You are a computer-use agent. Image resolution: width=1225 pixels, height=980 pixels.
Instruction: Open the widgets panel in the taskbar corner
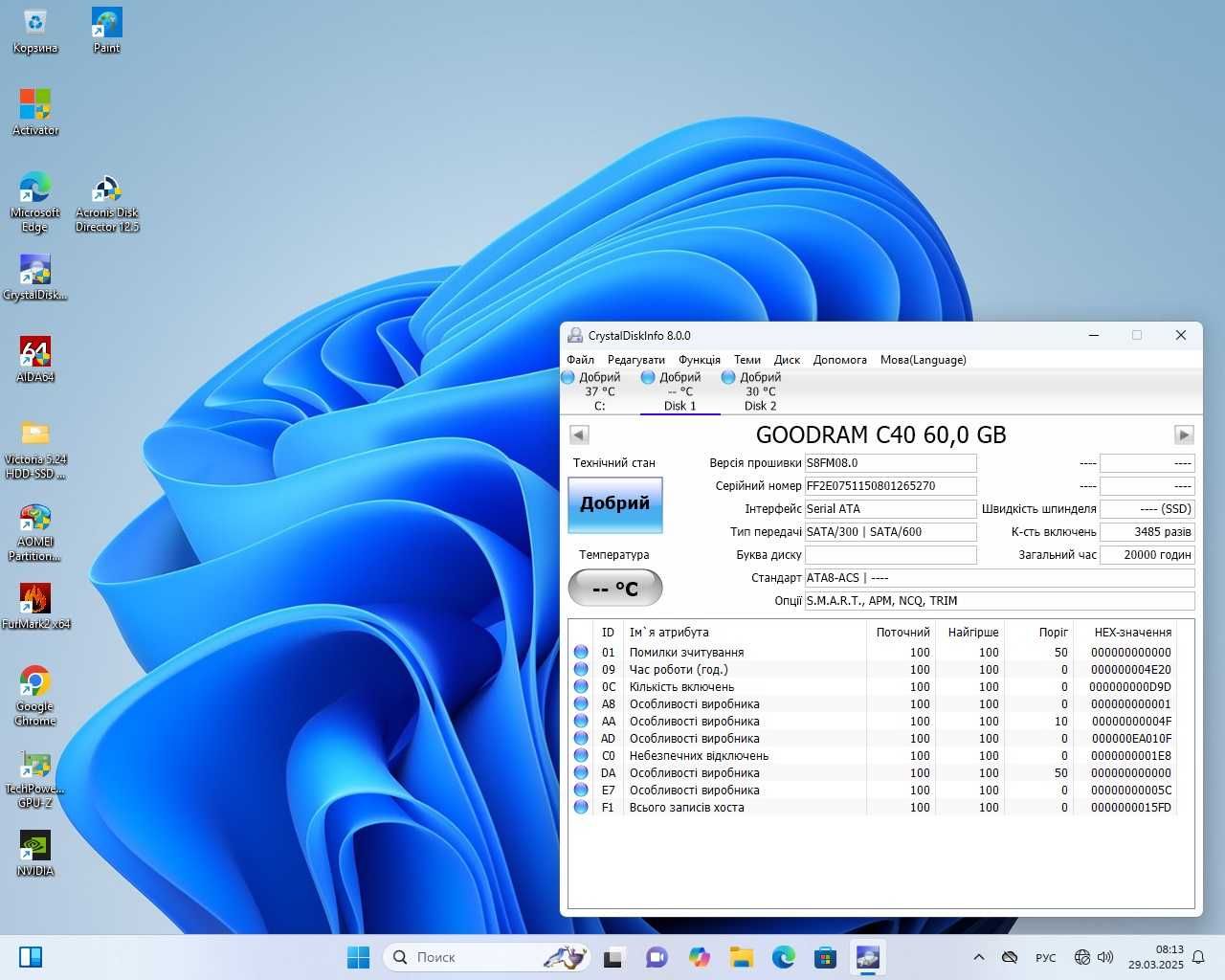pyautogui.click(x=31, y=957)
